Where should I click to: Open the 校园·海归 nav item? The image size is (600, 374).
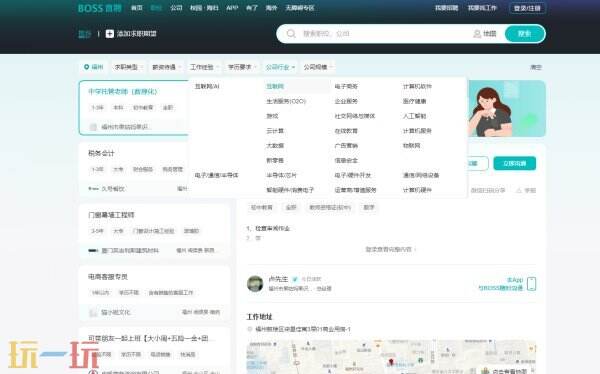point(204,8)
